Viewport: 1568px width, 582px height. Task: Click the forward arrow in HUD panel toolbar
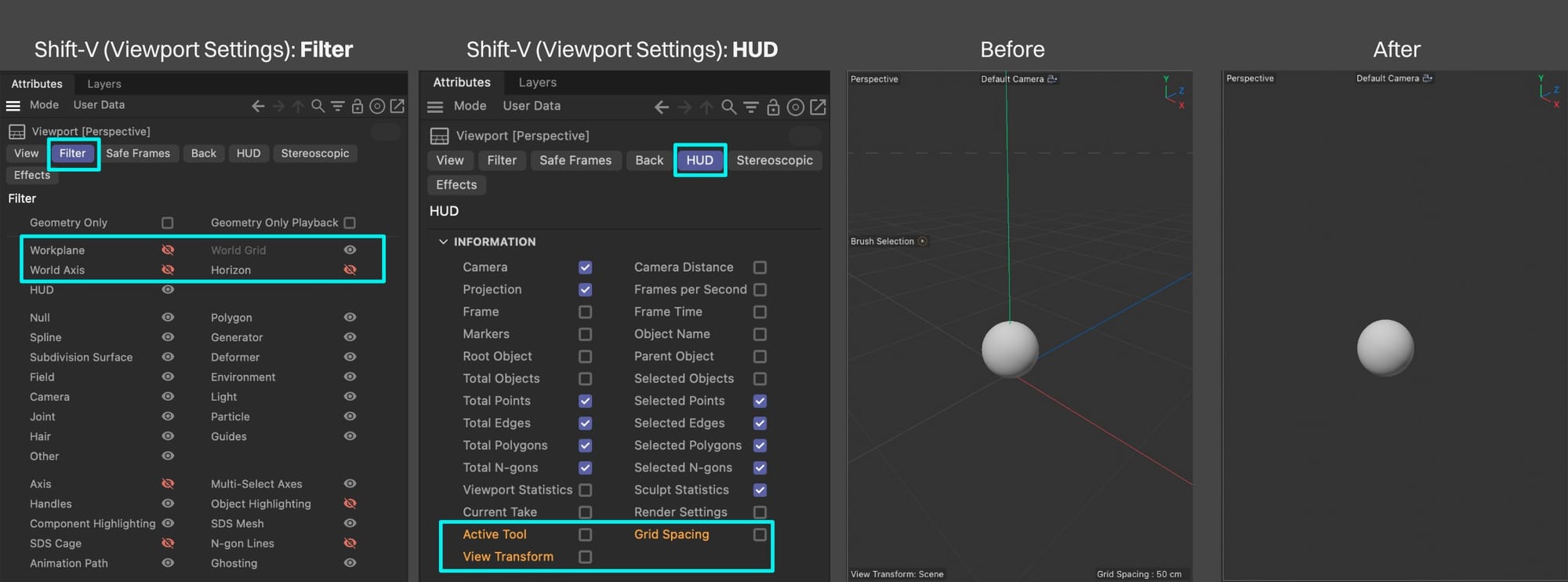click(x=684, y=107)
